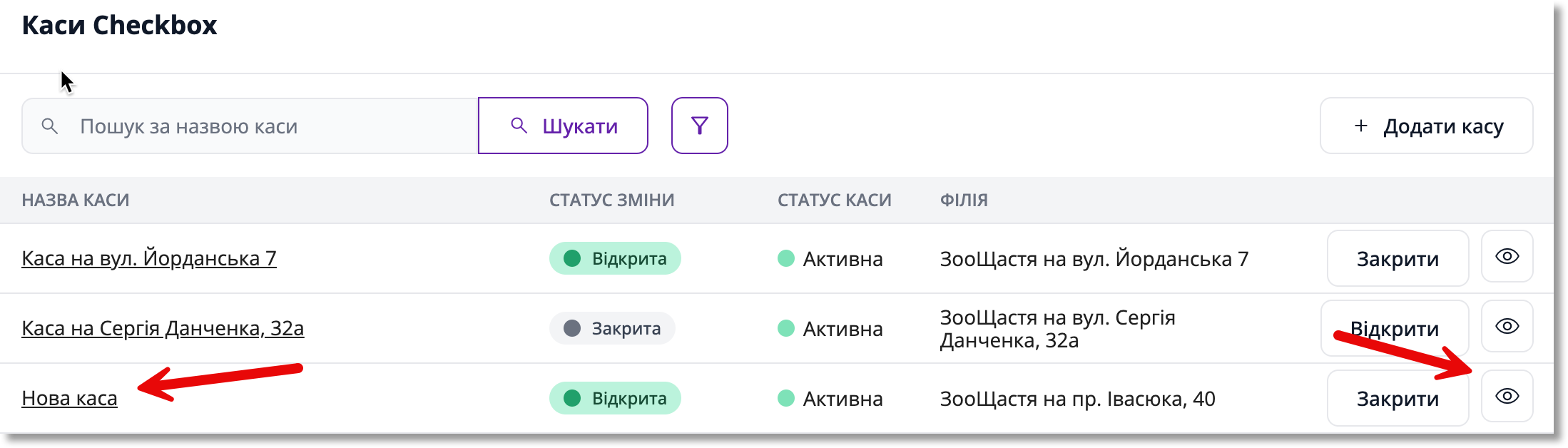This screenshot has height=448, width=1568.
Task: Open the Нова каса link
Action: pos(69,398)
